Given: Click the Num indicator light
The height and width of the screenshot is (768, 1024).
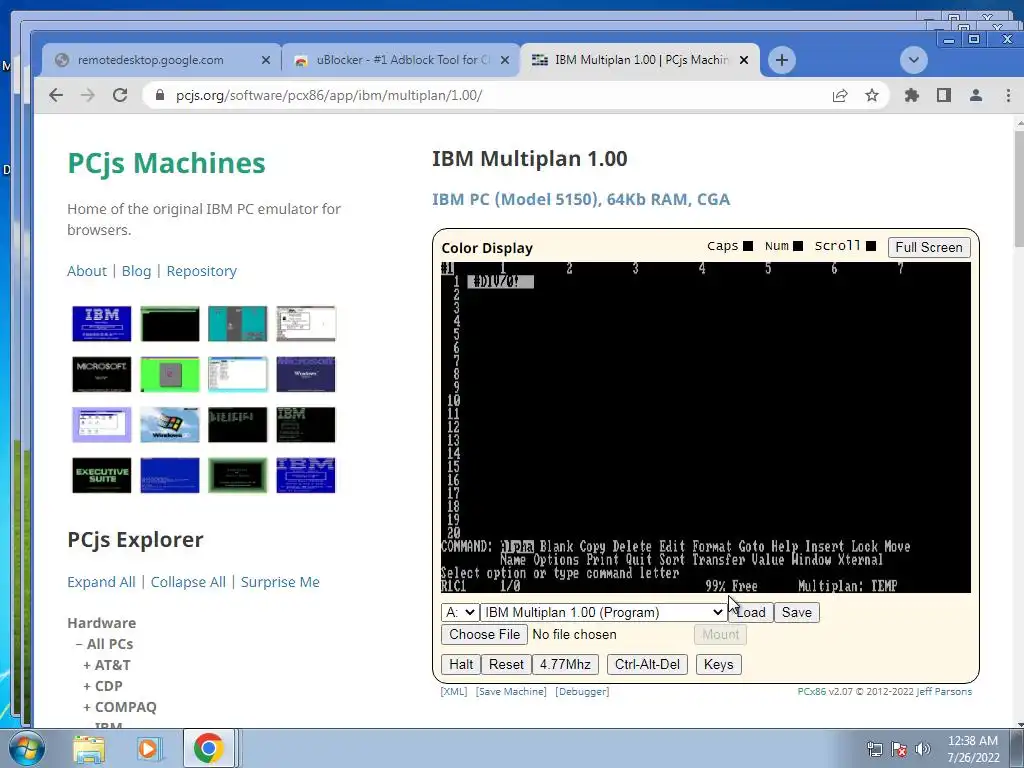Looking at the screenshot, I should click(x=798, y=246).
